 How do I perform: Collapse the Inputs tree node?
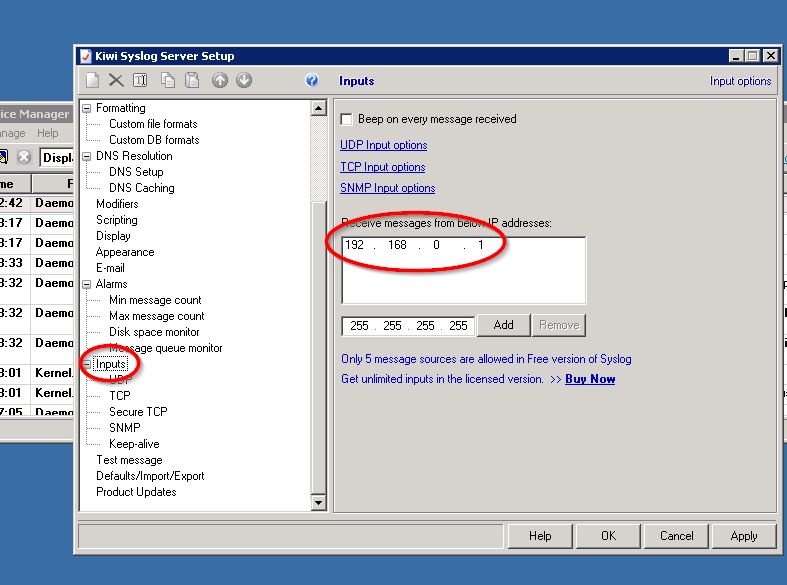(x=87, y=364)
